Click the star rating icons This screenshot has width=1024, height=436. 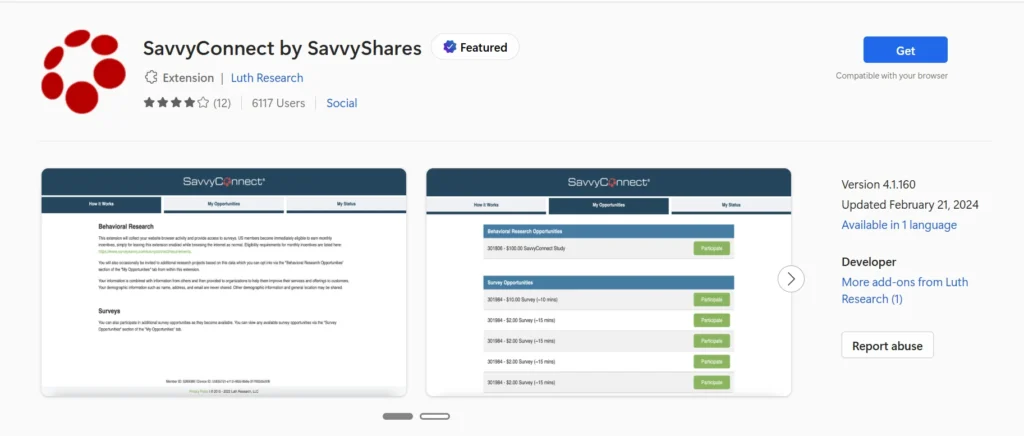[176, 103]
